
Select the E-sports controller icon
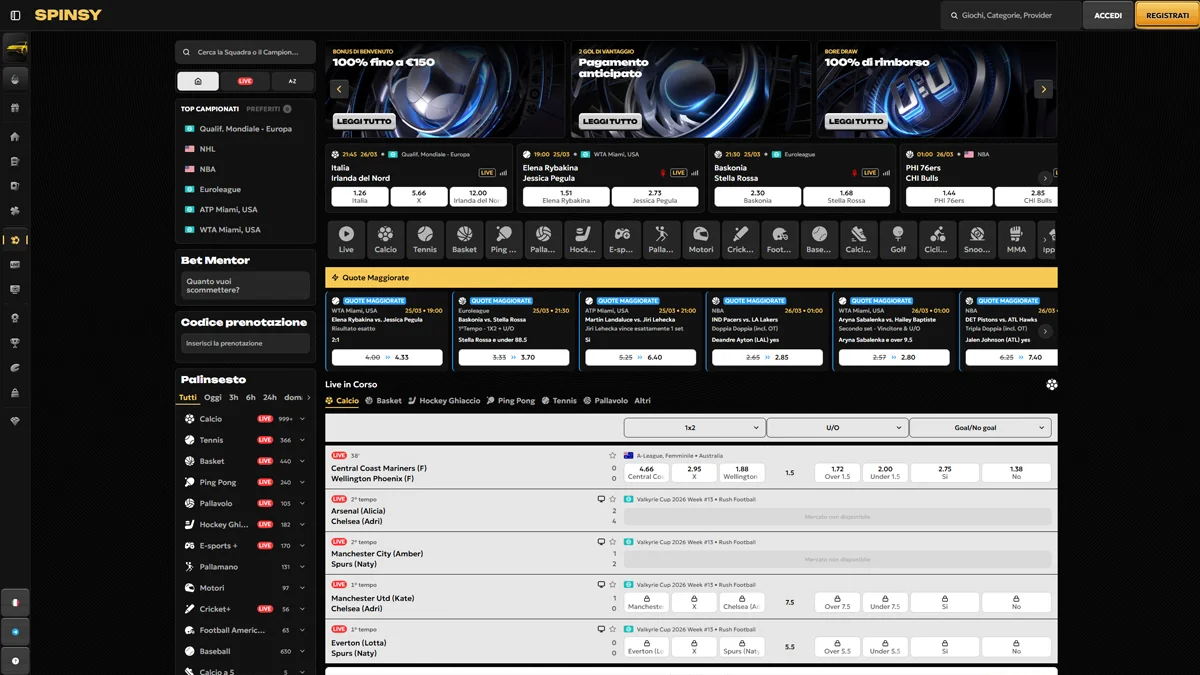tap(622, 239)
